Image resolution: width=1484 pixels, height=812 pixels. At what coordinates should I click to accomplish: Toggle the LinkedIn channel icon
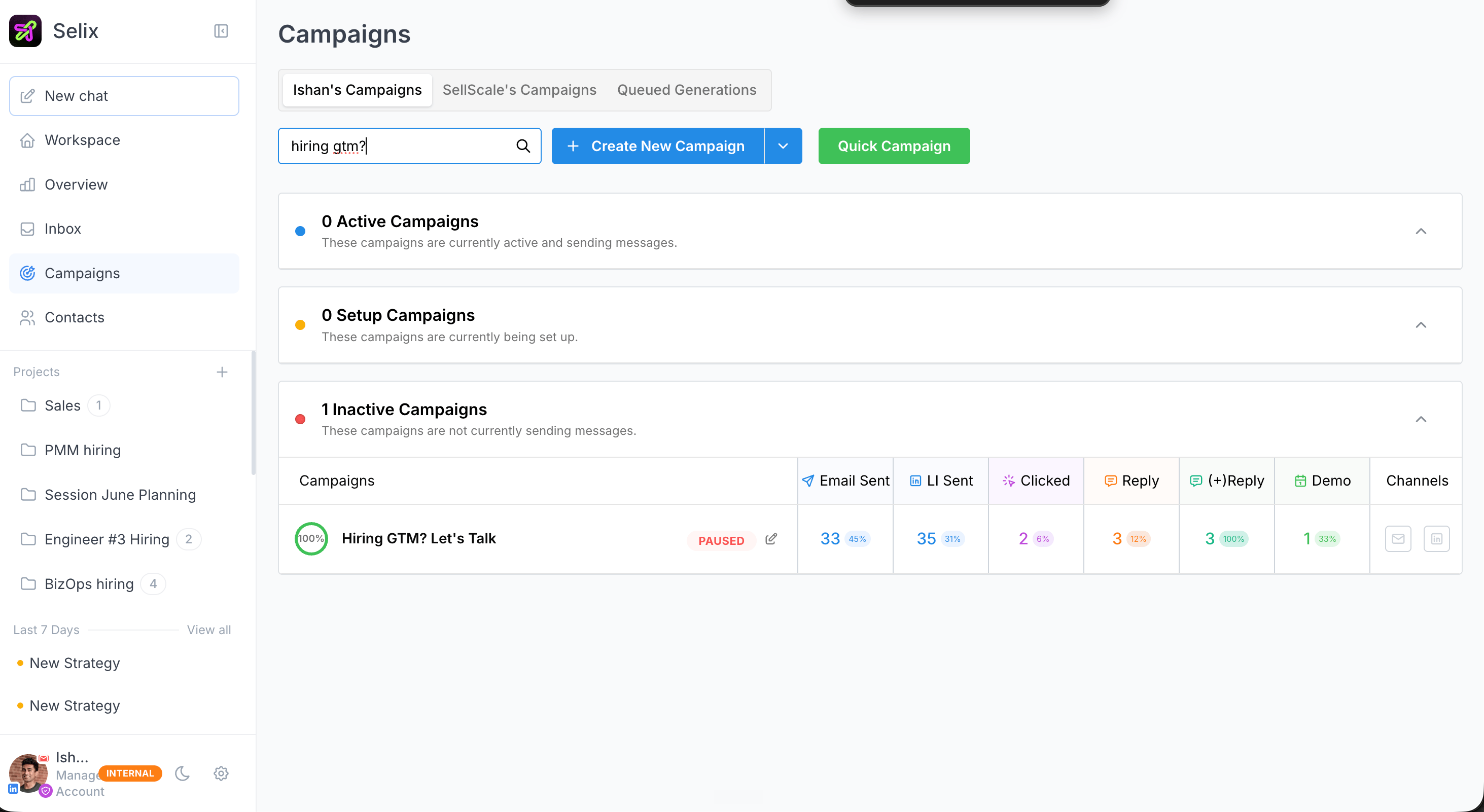[x=1437, y=539]
